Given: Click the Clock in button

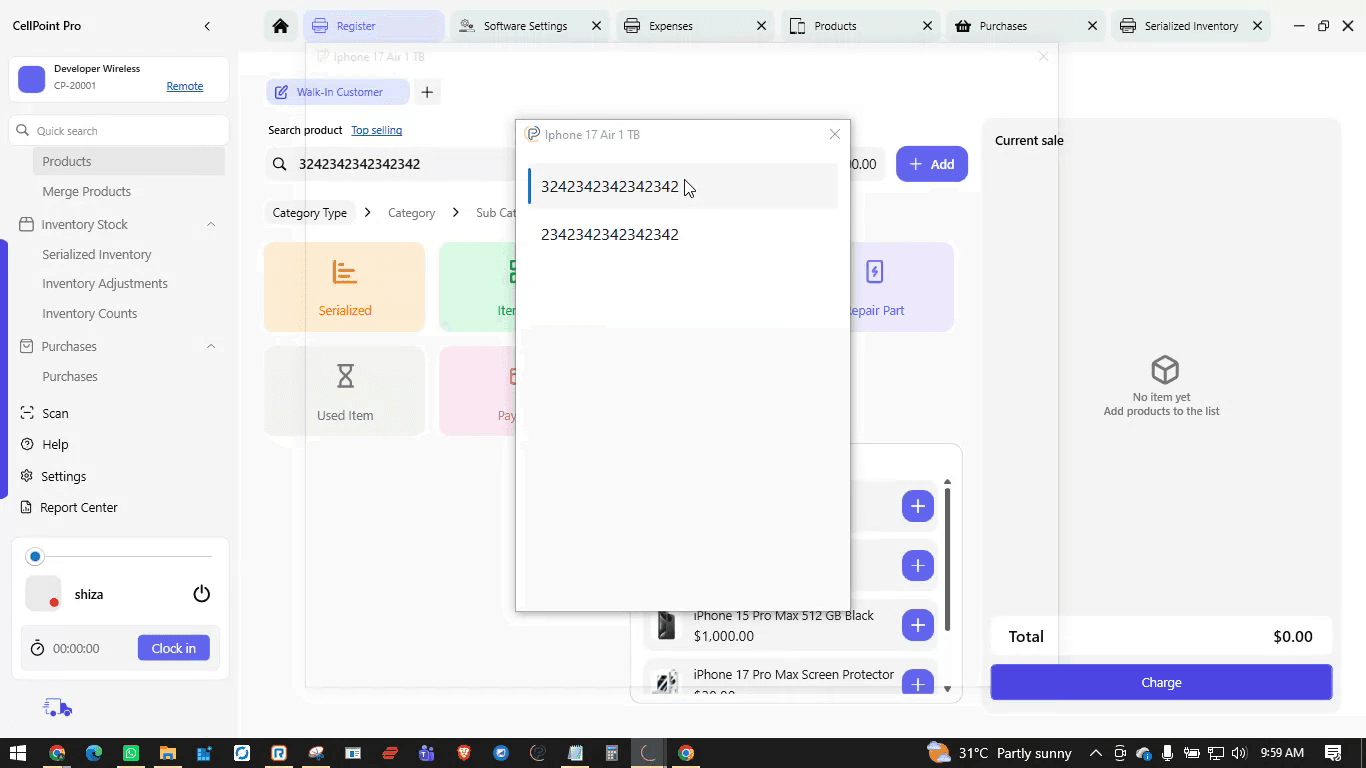Looking at the screenshot, I should point(174,648).
